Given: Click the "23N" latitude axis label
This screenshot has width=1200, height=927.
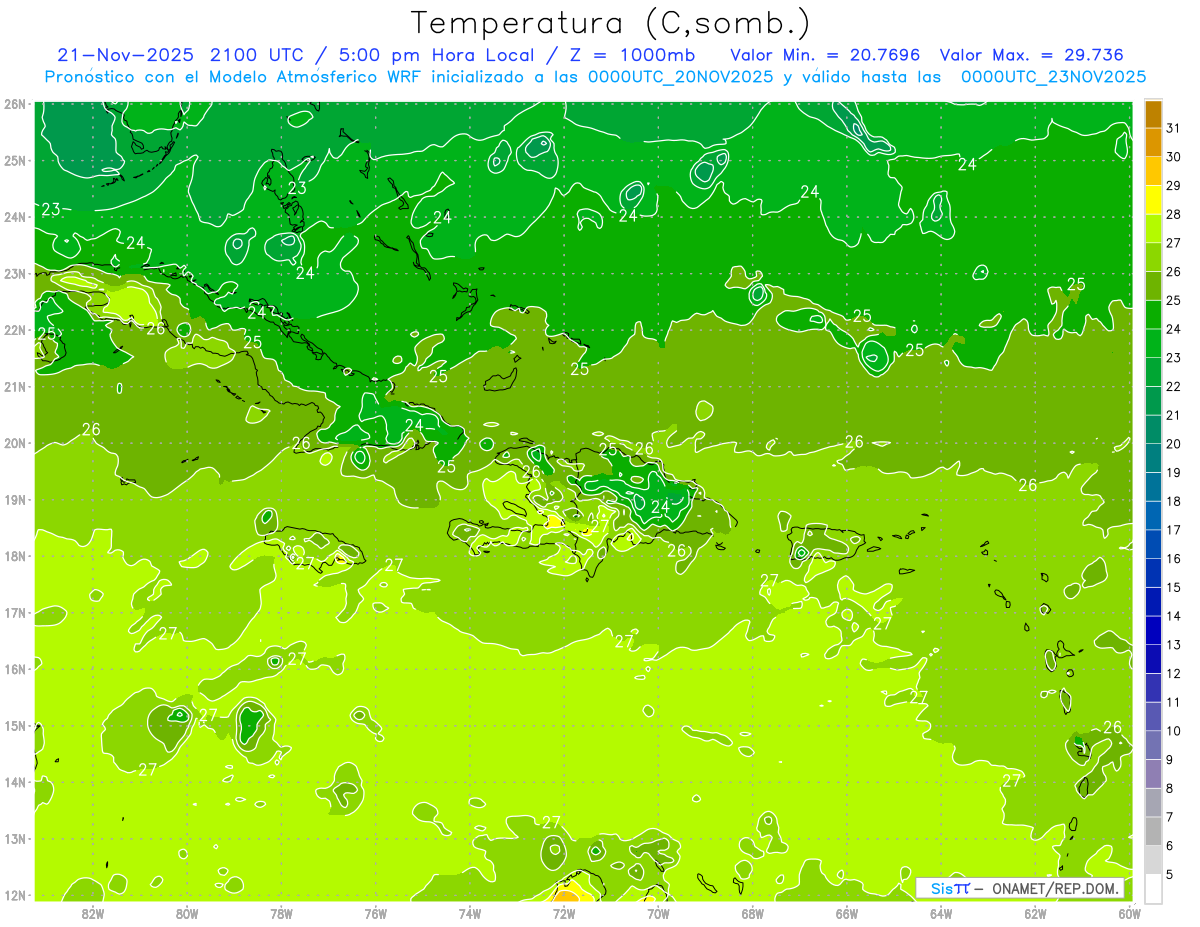Looking at the screenshot, I should tap(14, 273).
